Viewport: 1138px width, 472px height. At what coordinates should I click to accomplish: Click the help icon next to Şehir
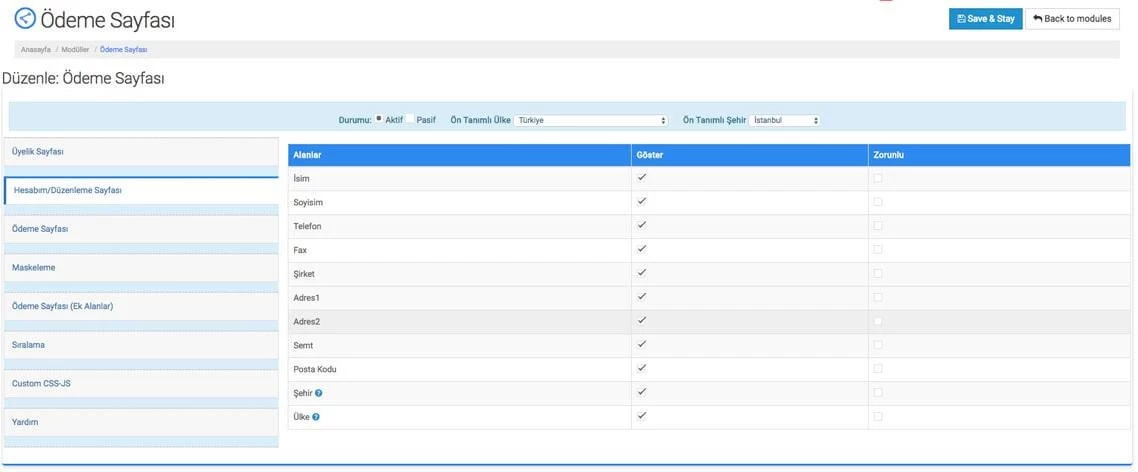319,393
